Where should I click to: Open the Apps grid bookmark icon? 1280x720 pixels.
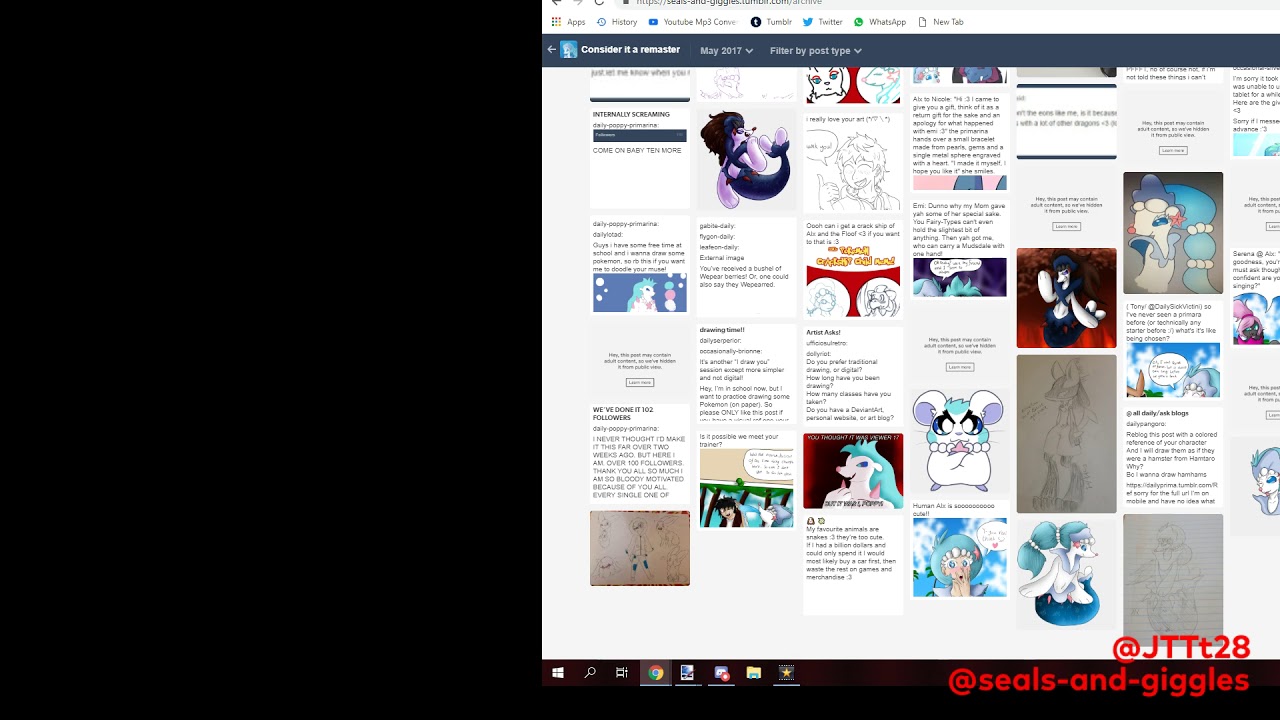coord(556,22)
